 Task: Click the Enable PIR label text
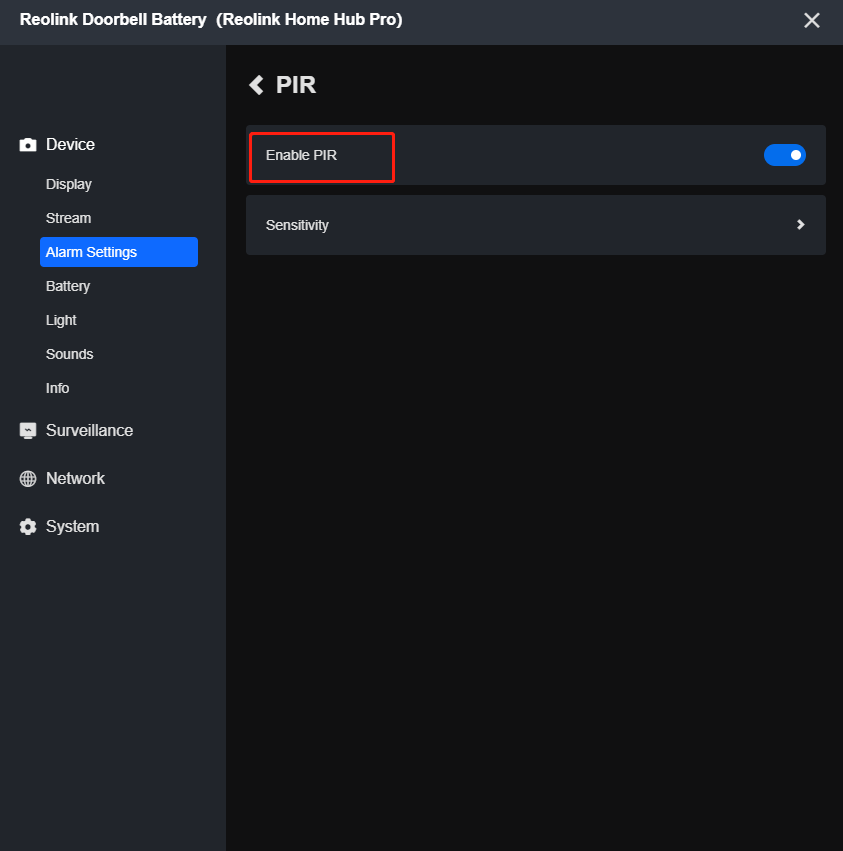click(x=301, y=155)
